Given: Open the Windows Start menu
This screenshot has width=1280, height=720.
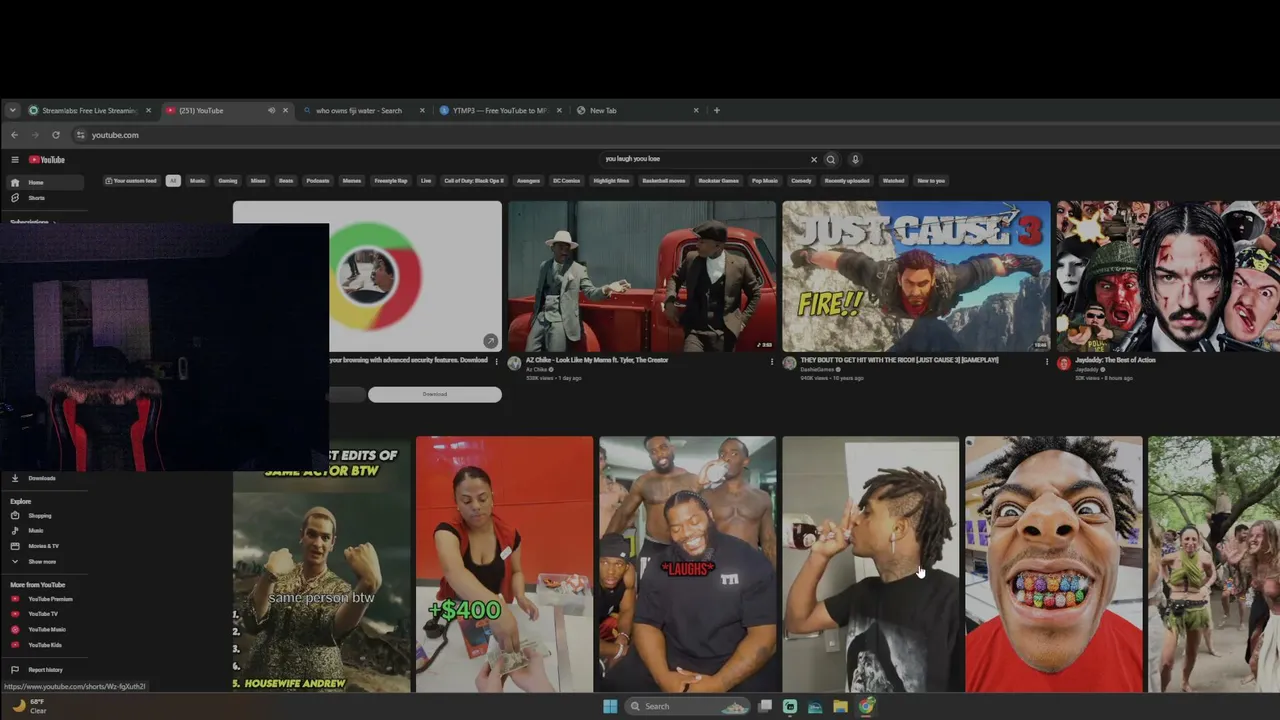Looking at the screenshot, I should 610,706.
